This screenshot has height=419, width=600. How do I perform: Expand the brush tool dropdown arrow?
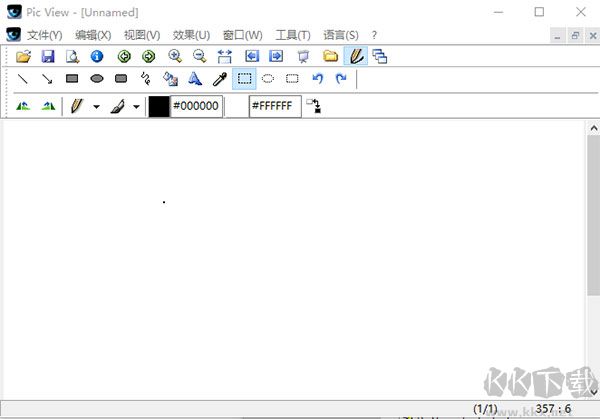pyautogui.click(x=136, y=107)
